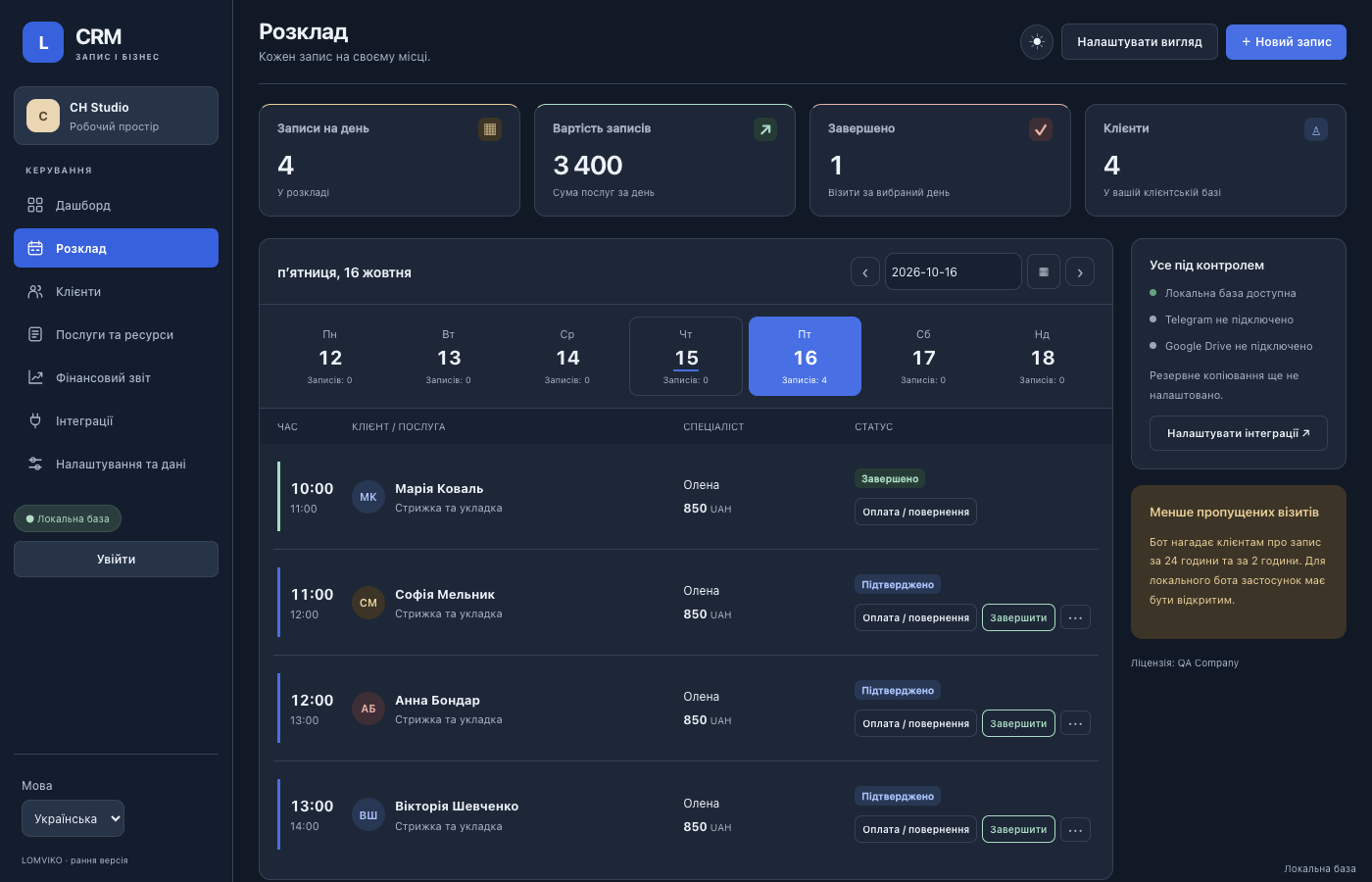Select Saturday 17 in the week strip
Image resolution: width=1372 pixels, height=882 pixels.
click(x=923, y=356)
